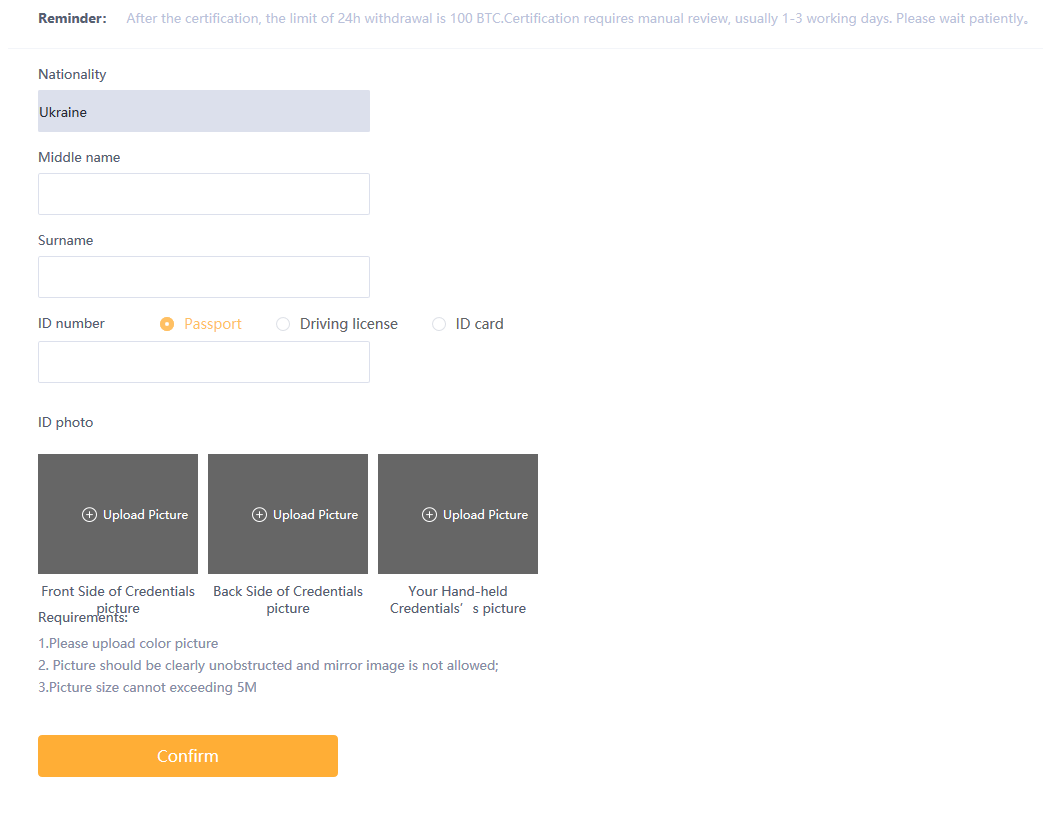Click the plus icon for back side upload
Screen dimensions: 1043x829
click(x=259, y=515)
